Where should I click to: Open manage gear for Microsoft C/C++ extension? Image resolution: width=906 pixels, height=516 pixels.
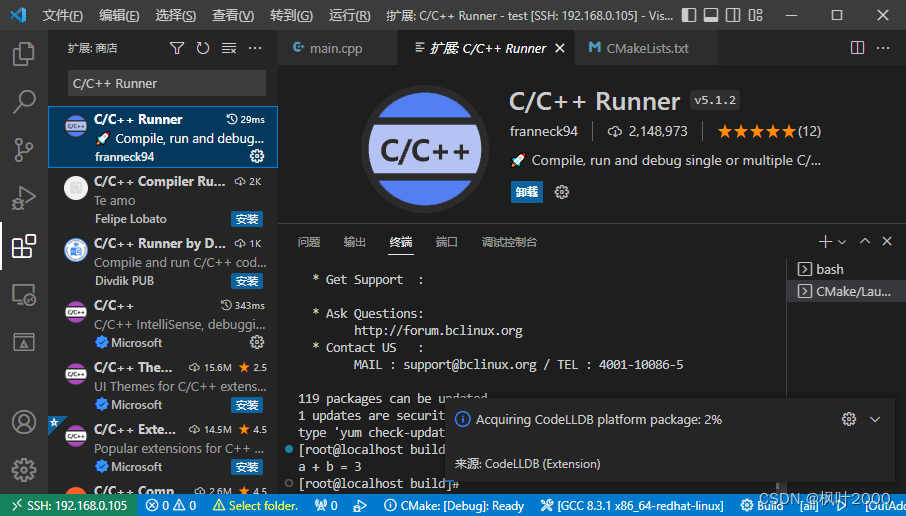pyautogui.click(x=257, y=343)
